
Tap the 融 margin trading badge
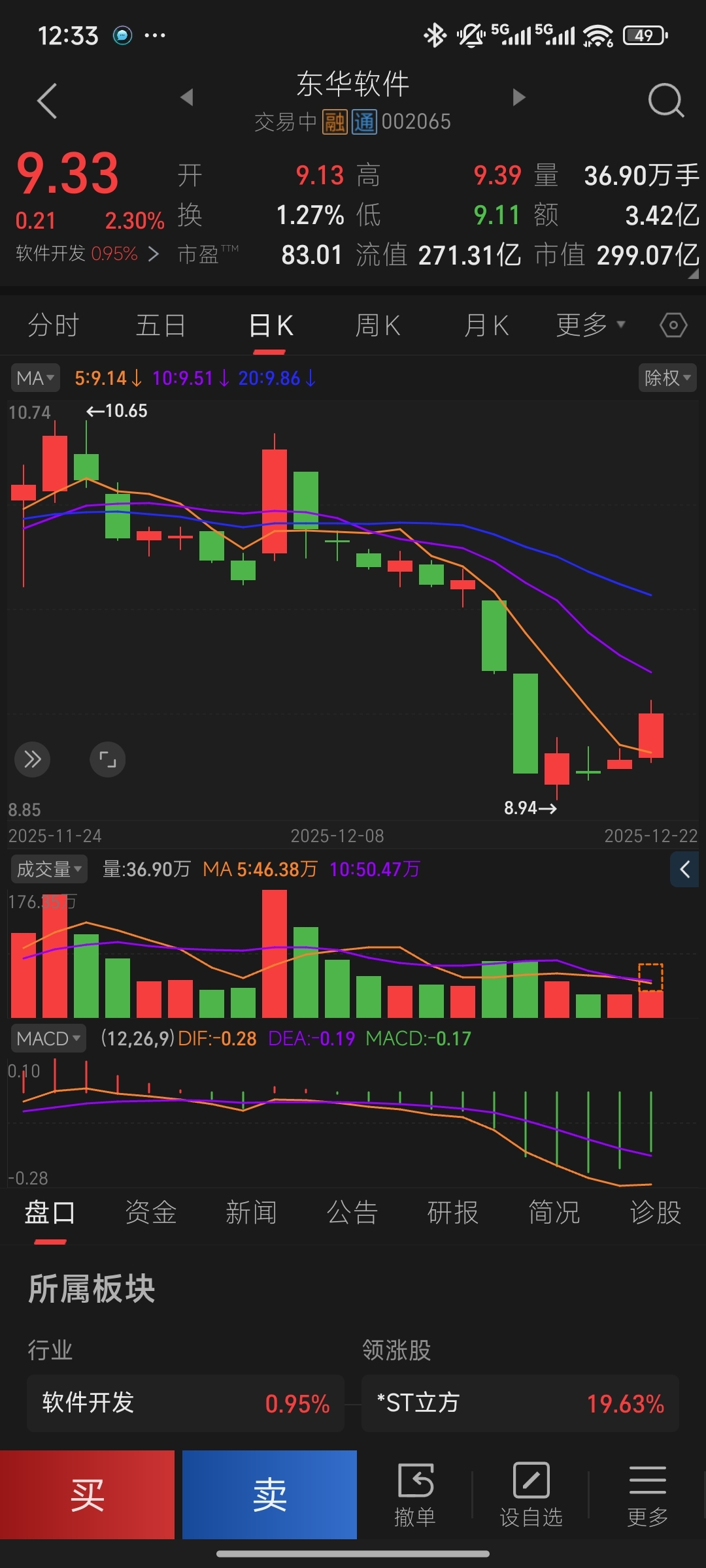335,122
